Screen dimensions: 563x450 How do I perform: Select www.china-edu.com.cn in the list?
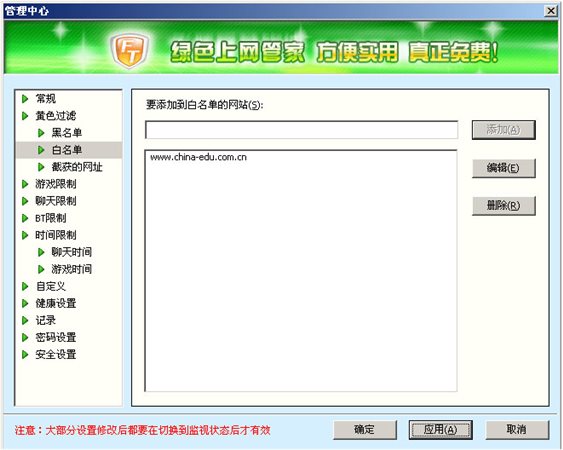(199, 157)
